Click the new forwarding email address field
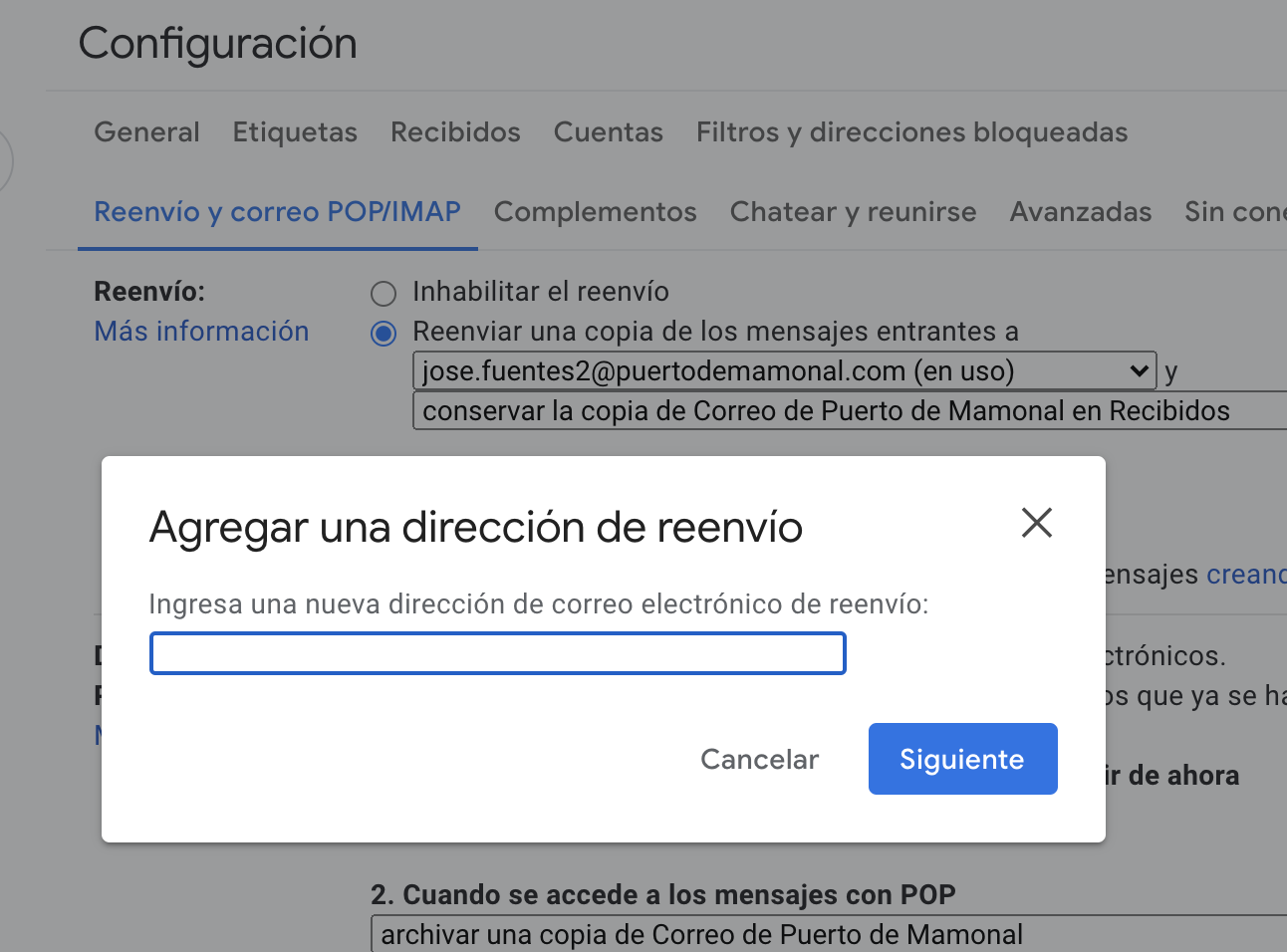 (498, 653)
